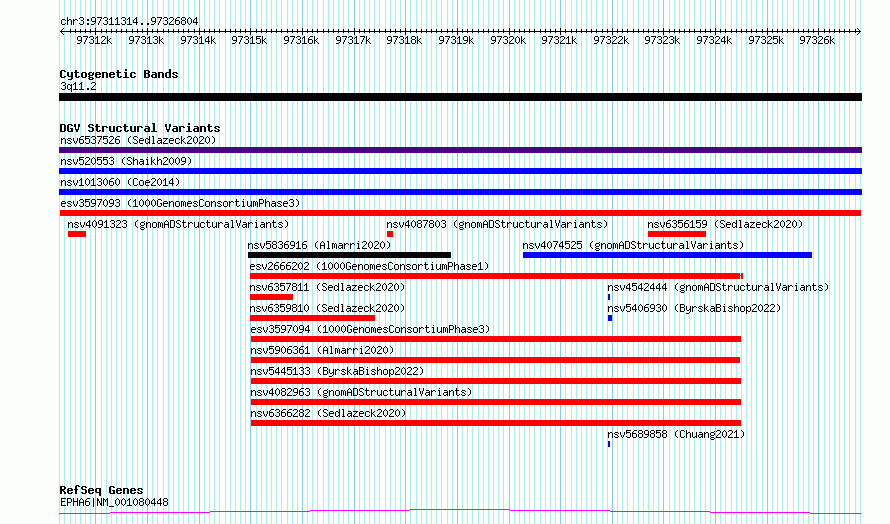Open nsv4542444 gnomAD variant label

pos(719,287)
